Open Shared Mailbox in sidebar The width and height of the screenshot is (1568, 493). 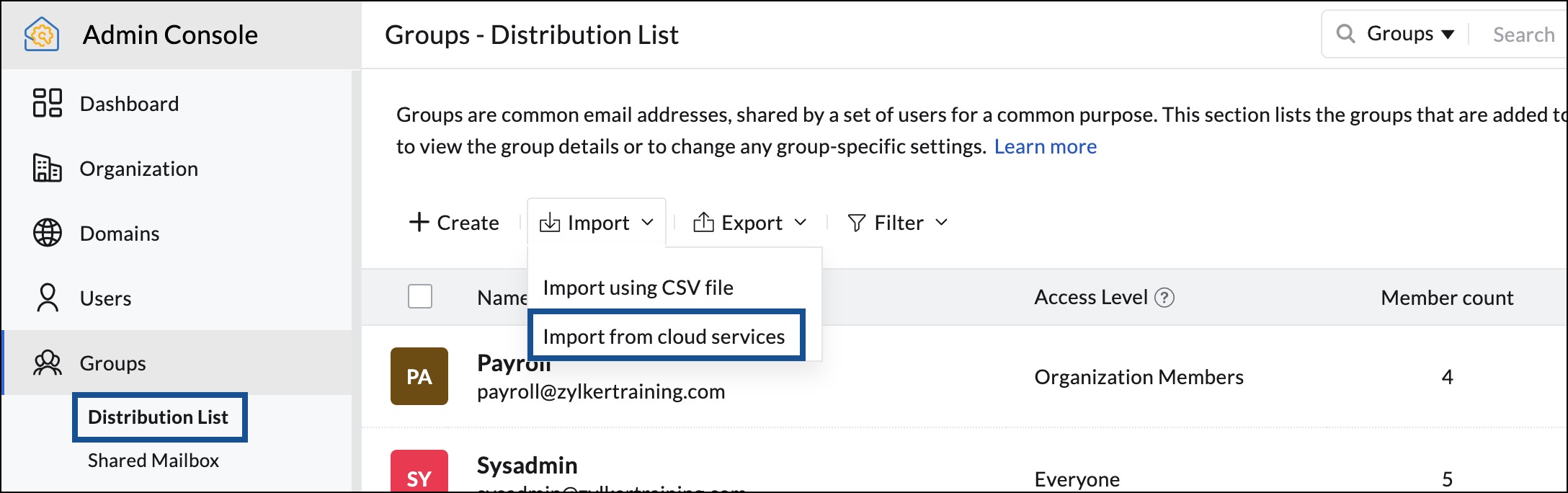[153, 460]
